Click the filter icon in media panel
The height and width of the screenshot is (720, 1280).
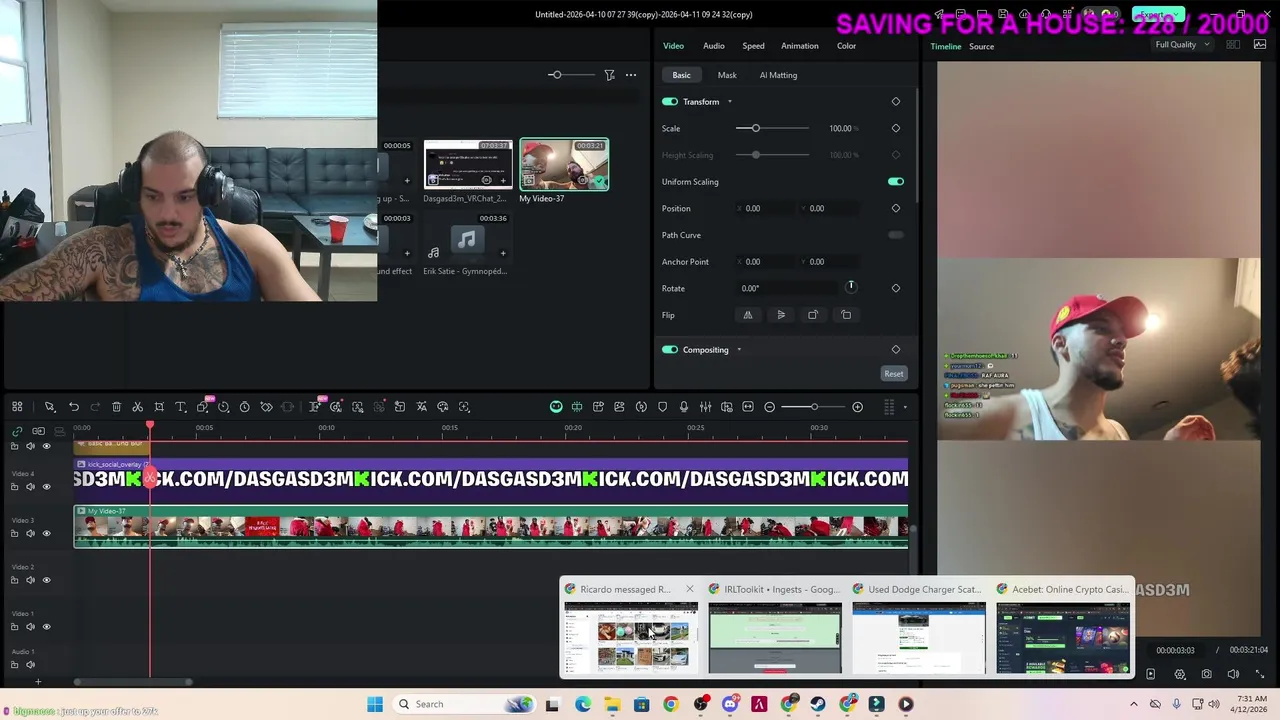609,75
